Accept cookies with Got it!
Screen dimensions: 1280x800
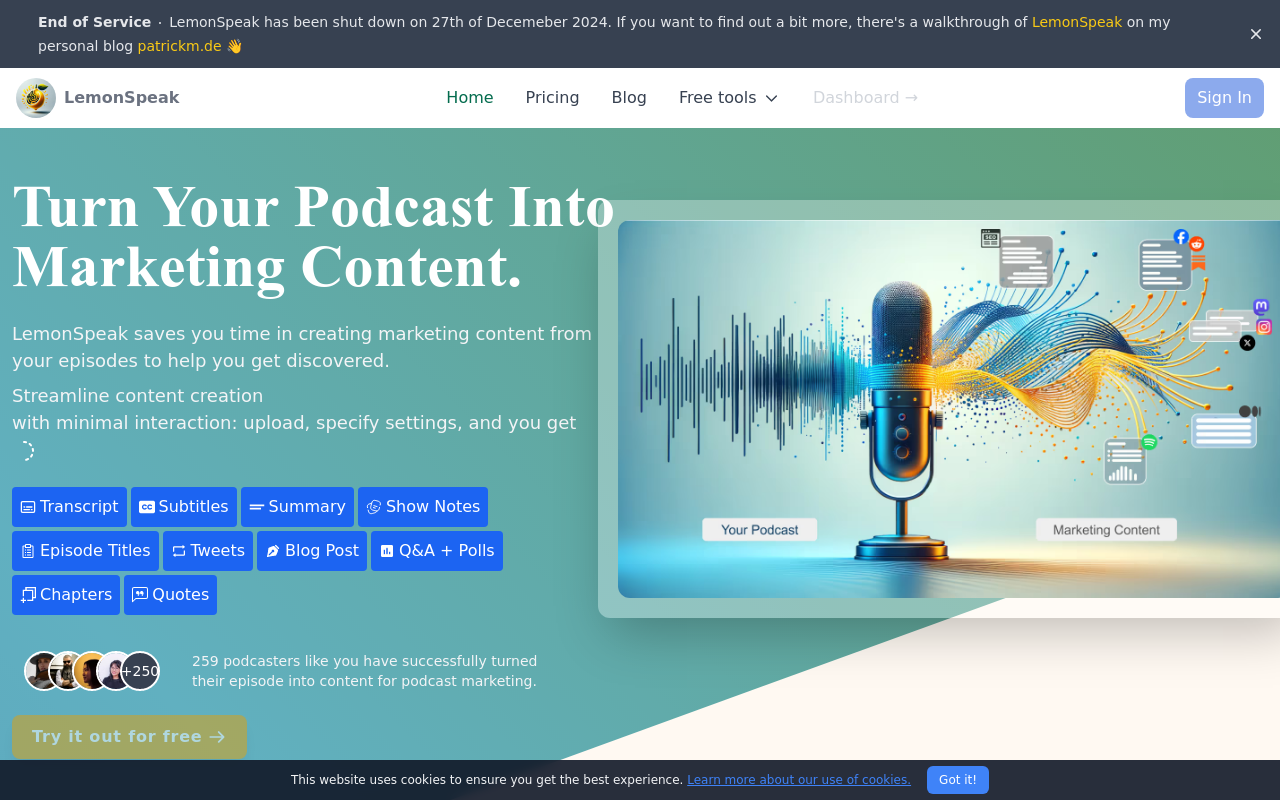958,780
